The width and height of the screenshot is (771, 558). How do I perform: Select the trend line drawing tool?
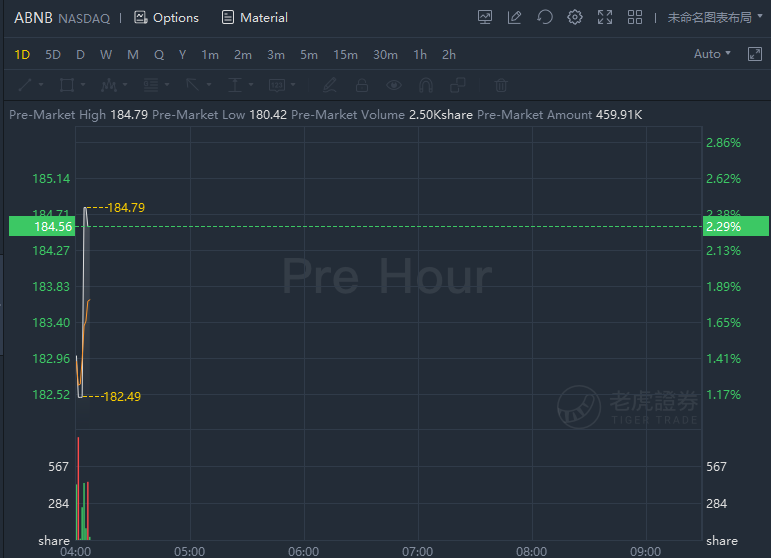26,85
